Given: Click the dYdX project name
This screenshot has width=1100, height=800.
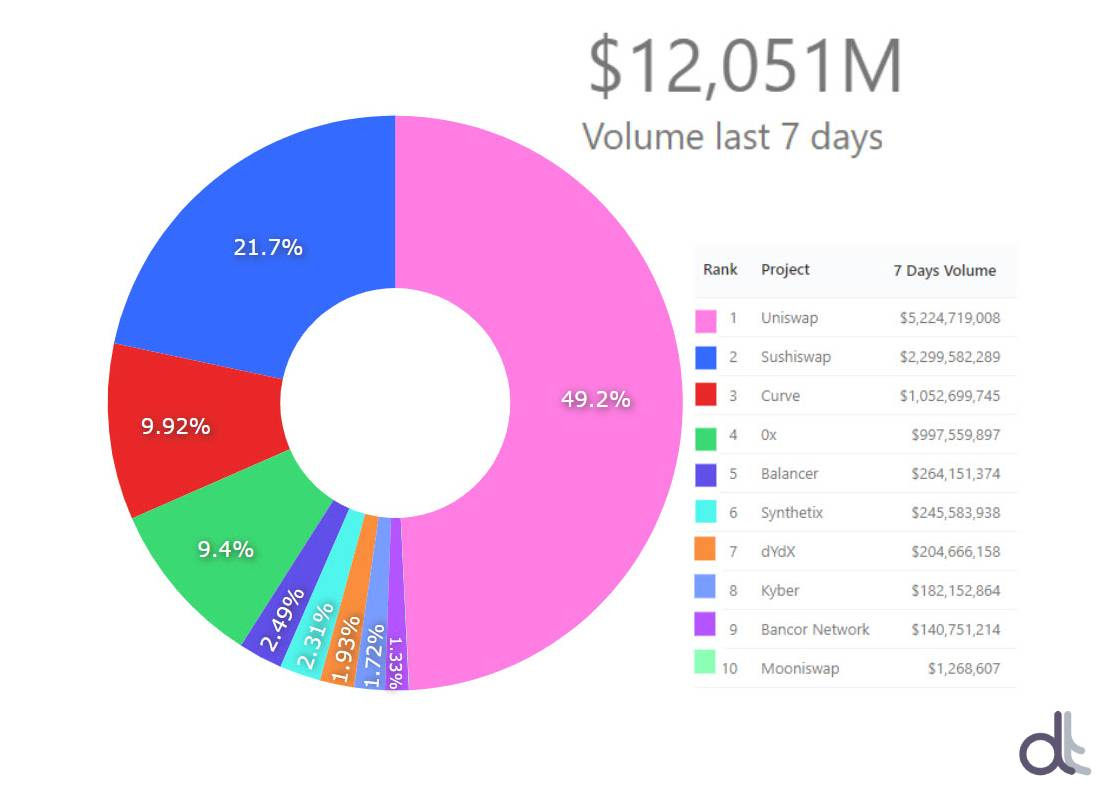Looking at the screenshot, I should click(x=778, y=552).
